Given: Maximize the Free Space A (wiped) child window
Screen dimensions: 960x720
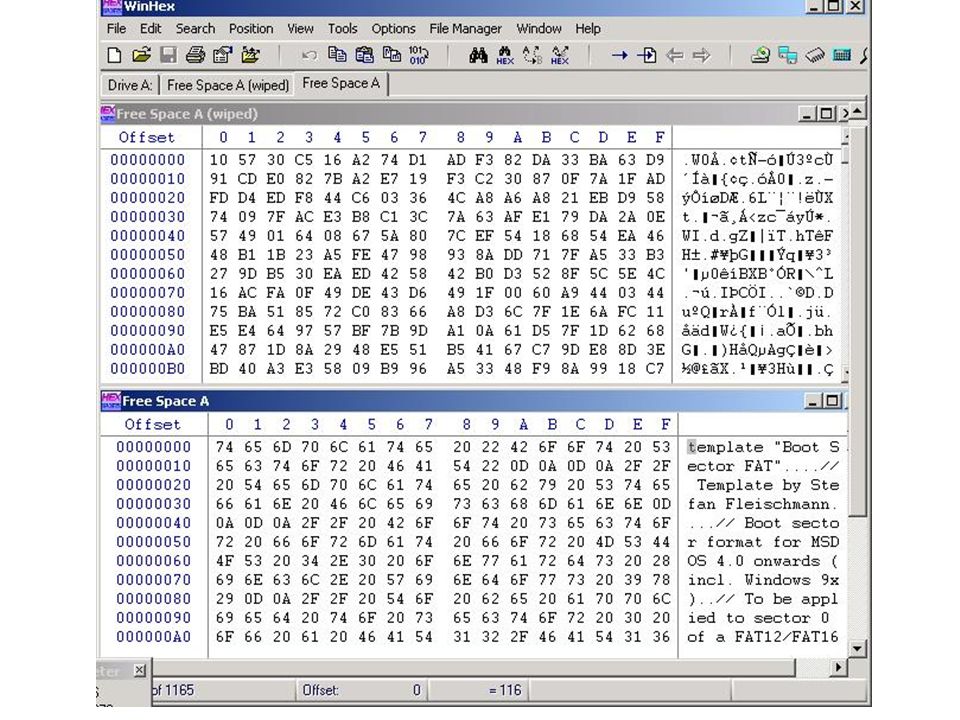Looking at the screenshot, I should 826,114.
